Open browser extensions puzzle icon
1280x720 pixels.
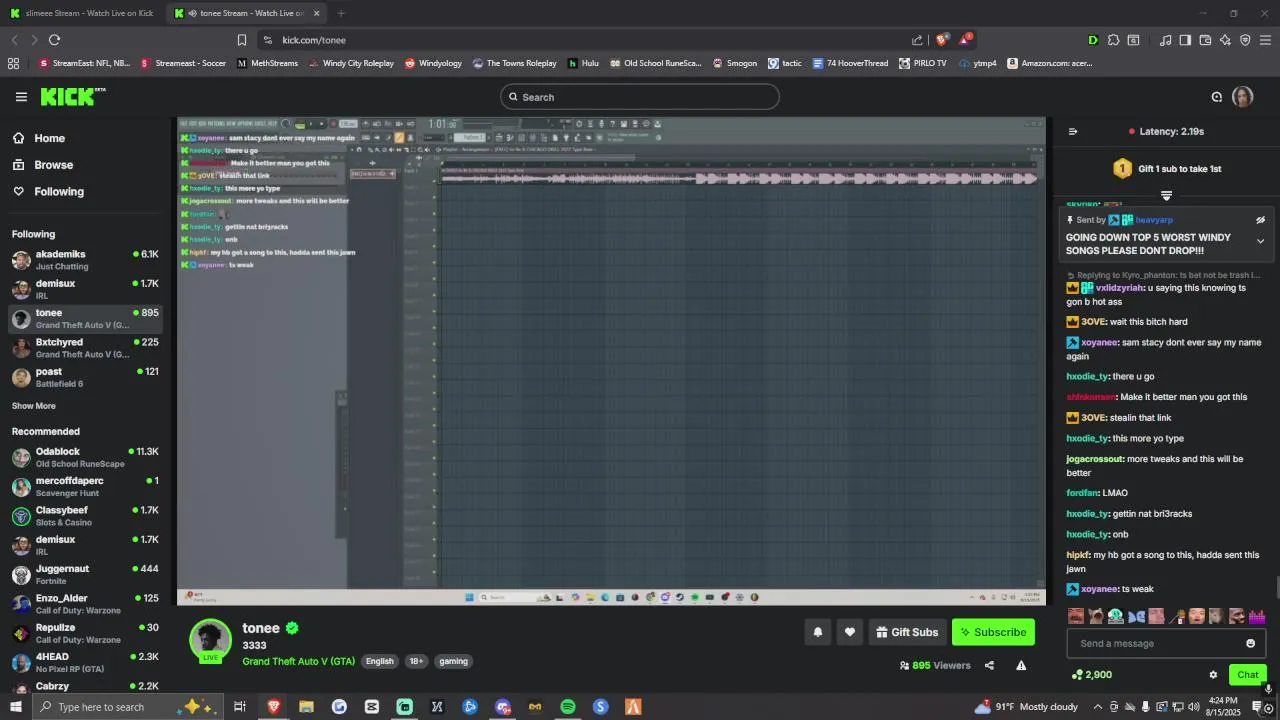pos(1113,40)
